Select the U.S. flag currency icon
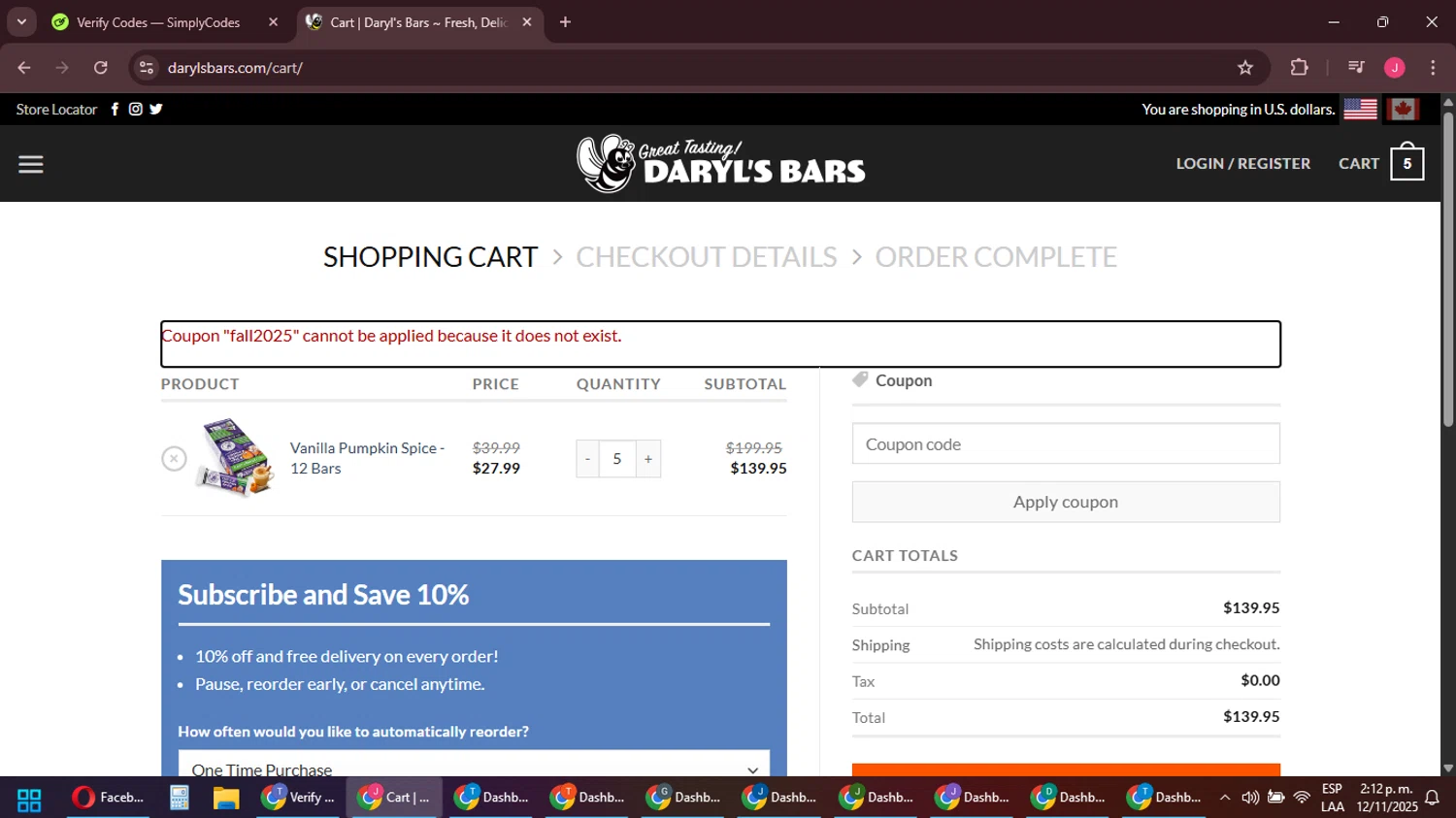Viewport: 1456px width, 818px height. (x=1360, y=110)
